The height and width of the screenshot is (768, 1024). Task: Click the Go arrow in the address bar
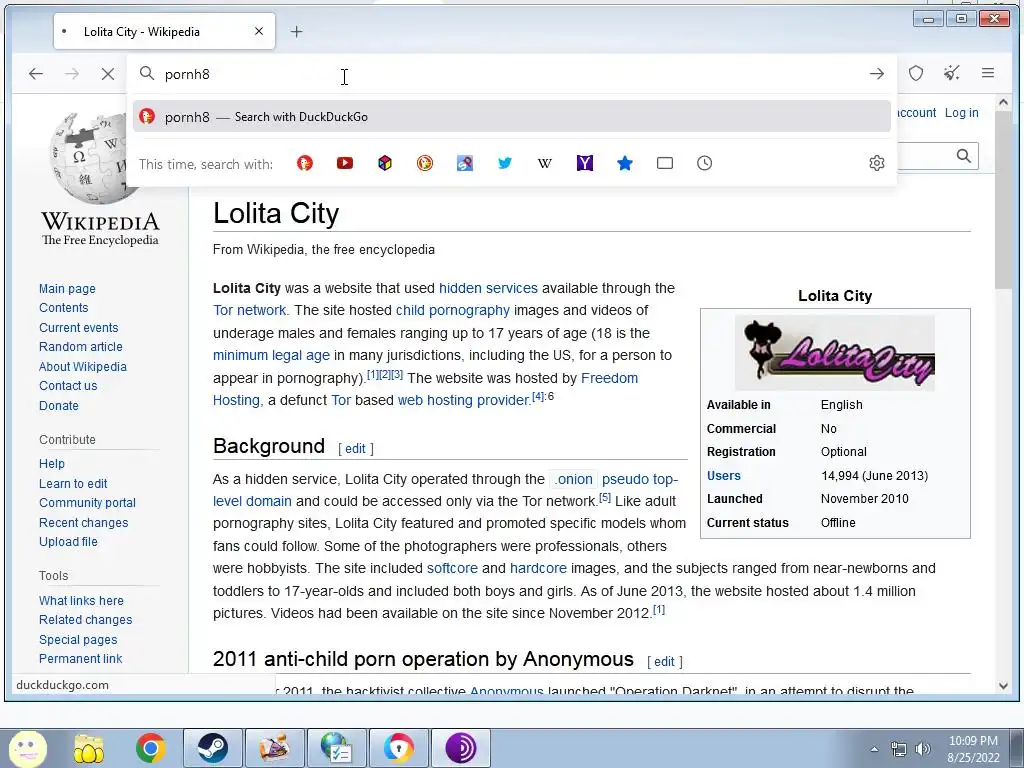tap(876, 74)
